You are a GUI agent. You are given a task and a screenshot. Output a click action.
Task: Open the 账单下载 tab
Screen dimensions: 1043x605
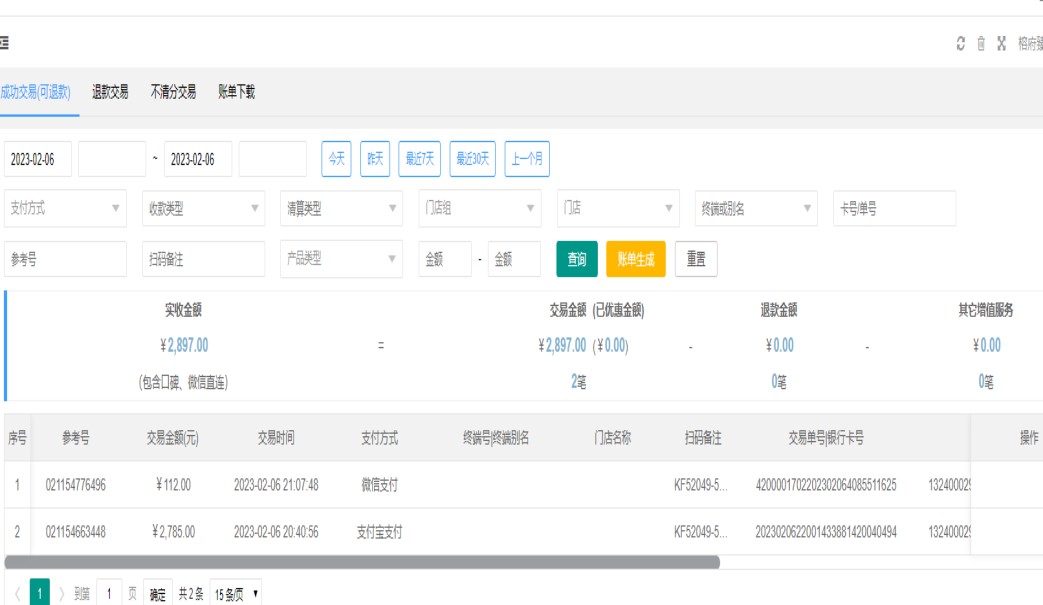pos(236,92)
